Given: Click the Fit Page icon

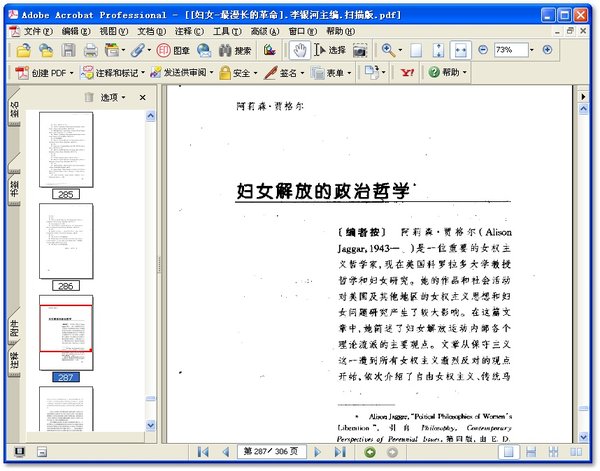Looking at the screenshot, I should tap(439, 50).
